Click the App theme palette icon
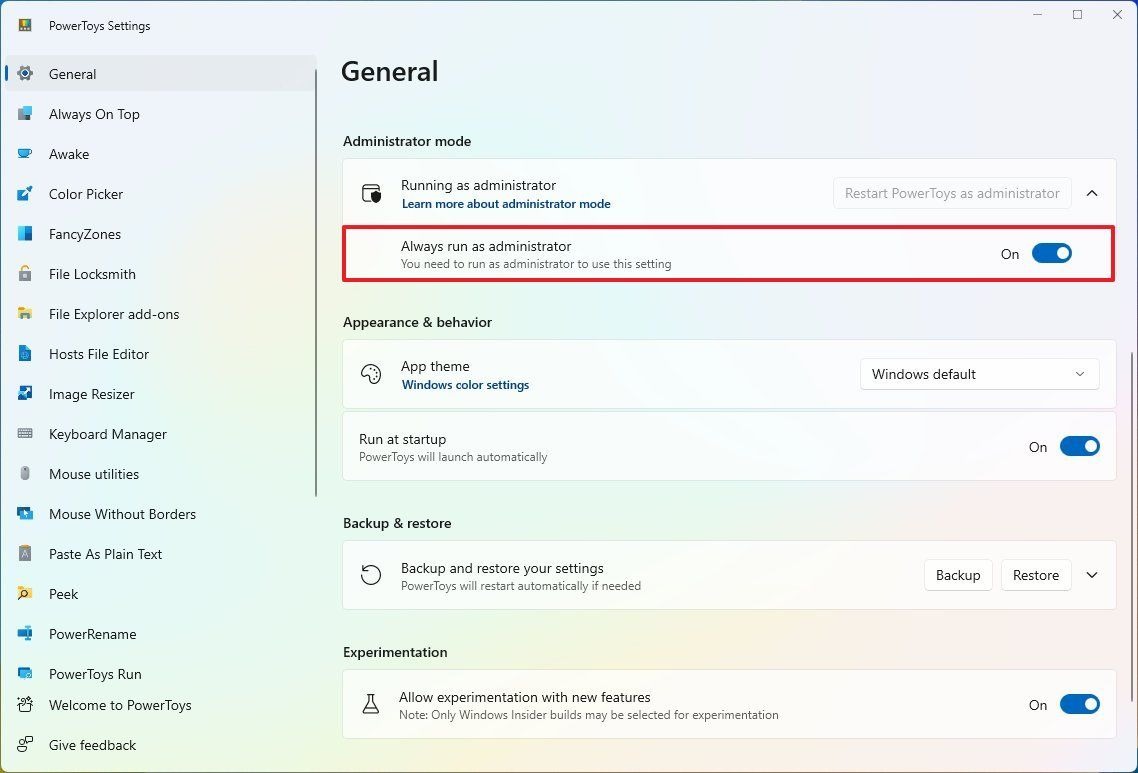The width and height of the screenshot is (1138, 773). 371,374
